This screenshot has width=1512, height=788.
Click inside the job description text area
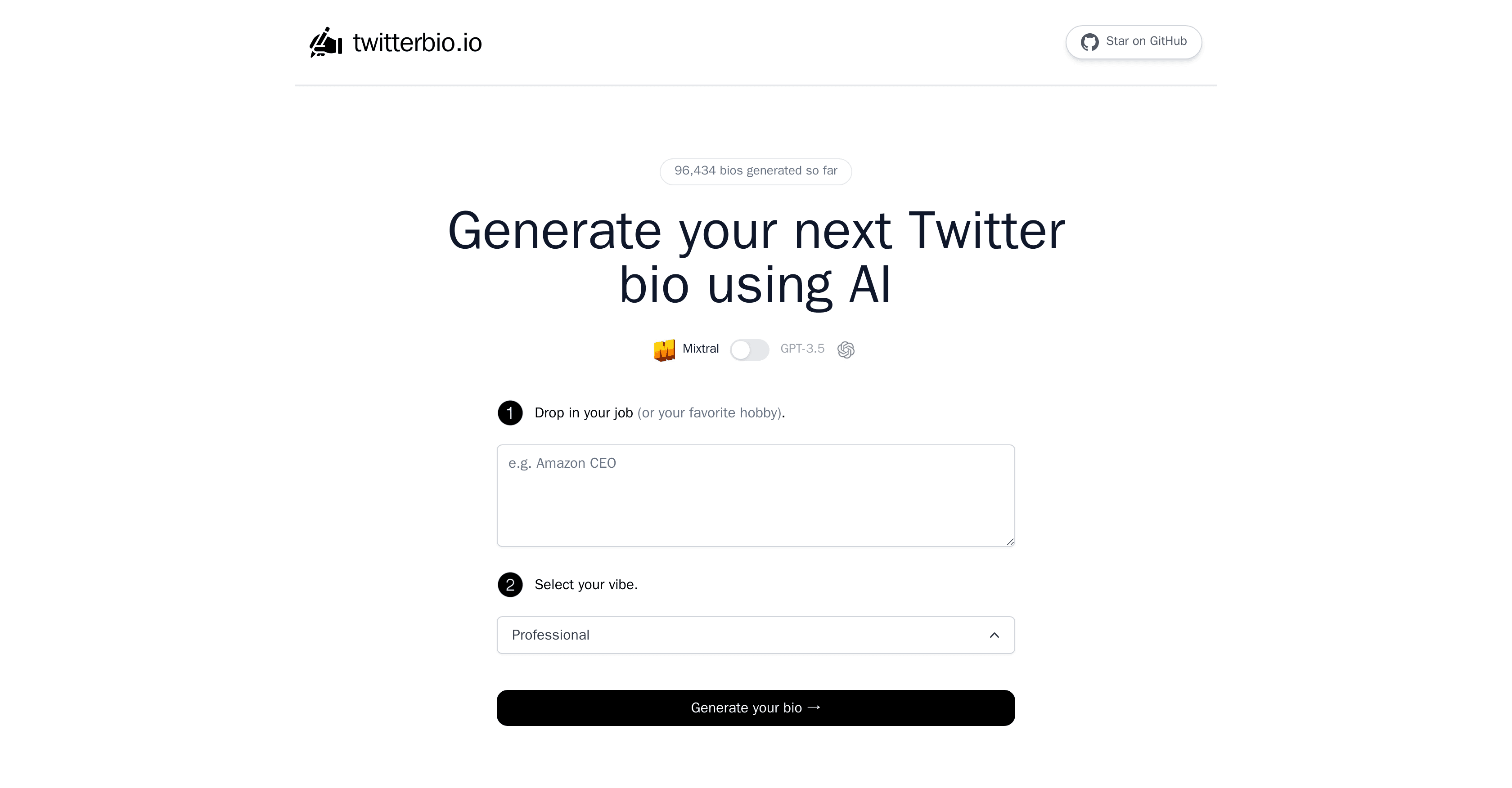[756, 495]
